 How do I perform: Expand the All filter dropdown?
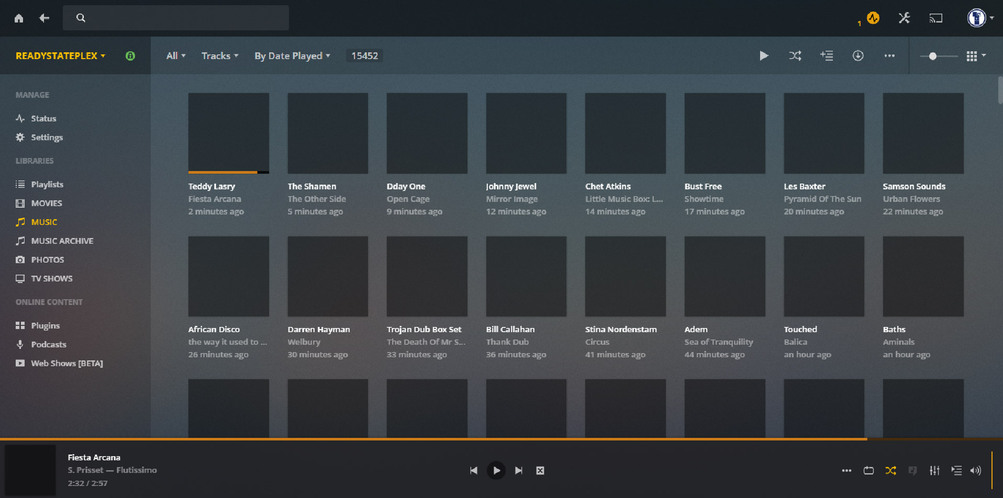pos(176,56)
